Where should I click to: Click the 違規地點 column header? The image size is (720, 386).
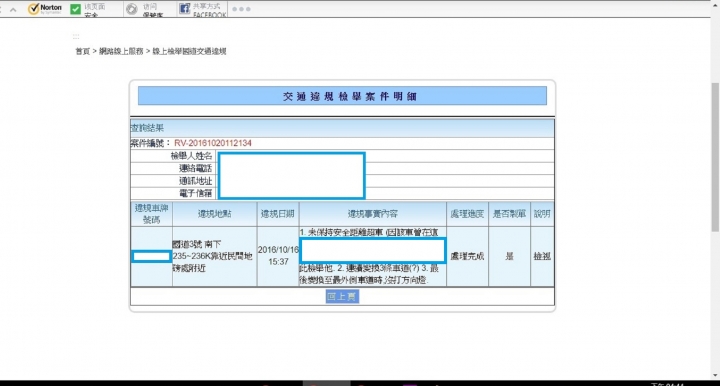(x=214, y=214)
